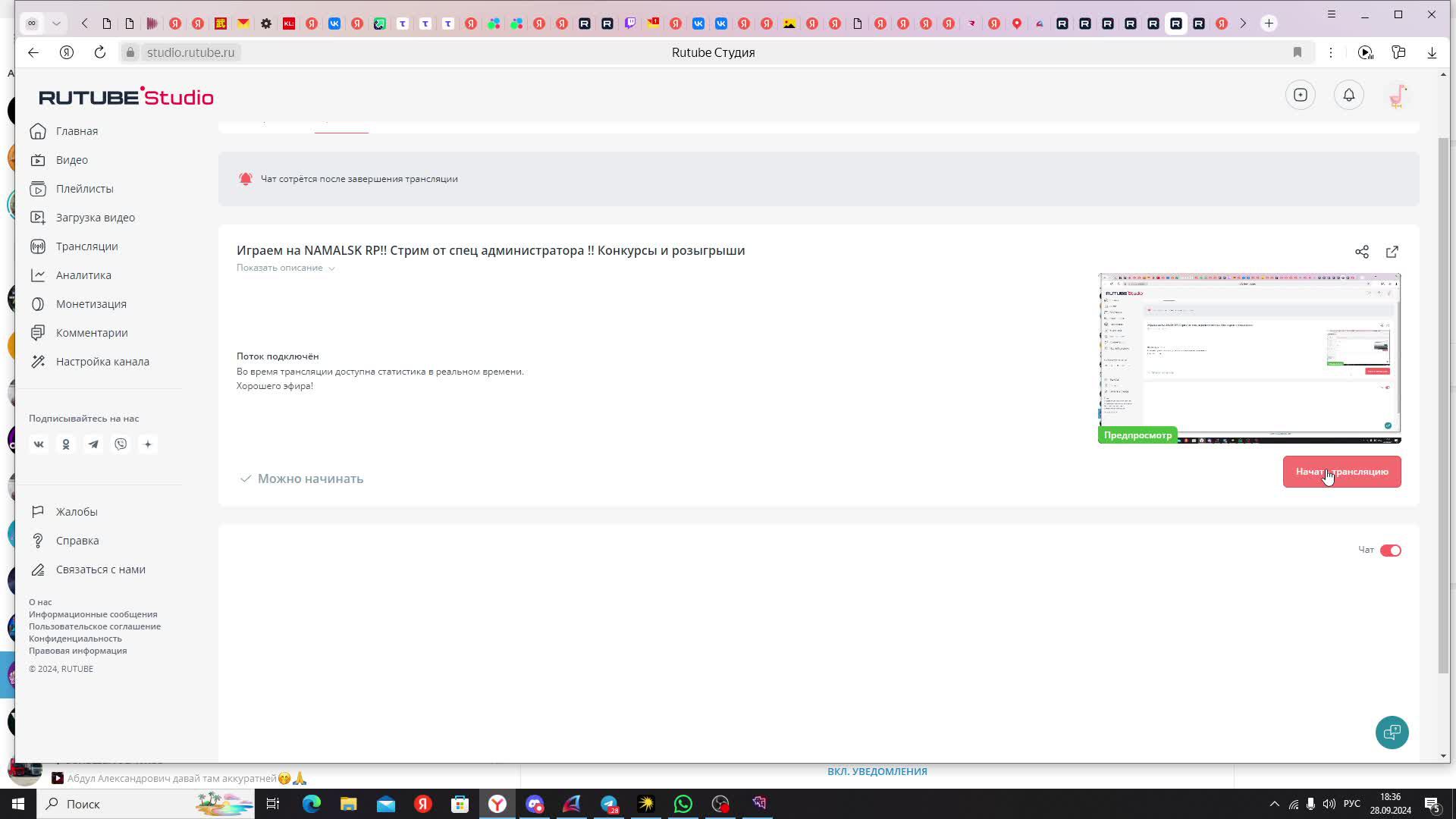Toggle the Чат switch off
Viewport: 1456px width, 819px height.
click(x=1391, y=551)
